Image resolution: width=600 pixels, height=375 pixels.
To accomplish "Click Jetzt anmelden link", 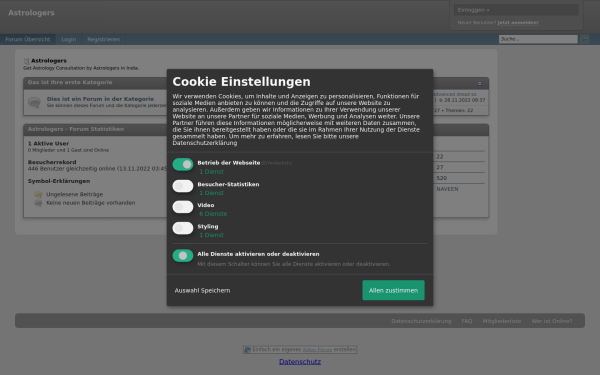I will coord(518,23).
